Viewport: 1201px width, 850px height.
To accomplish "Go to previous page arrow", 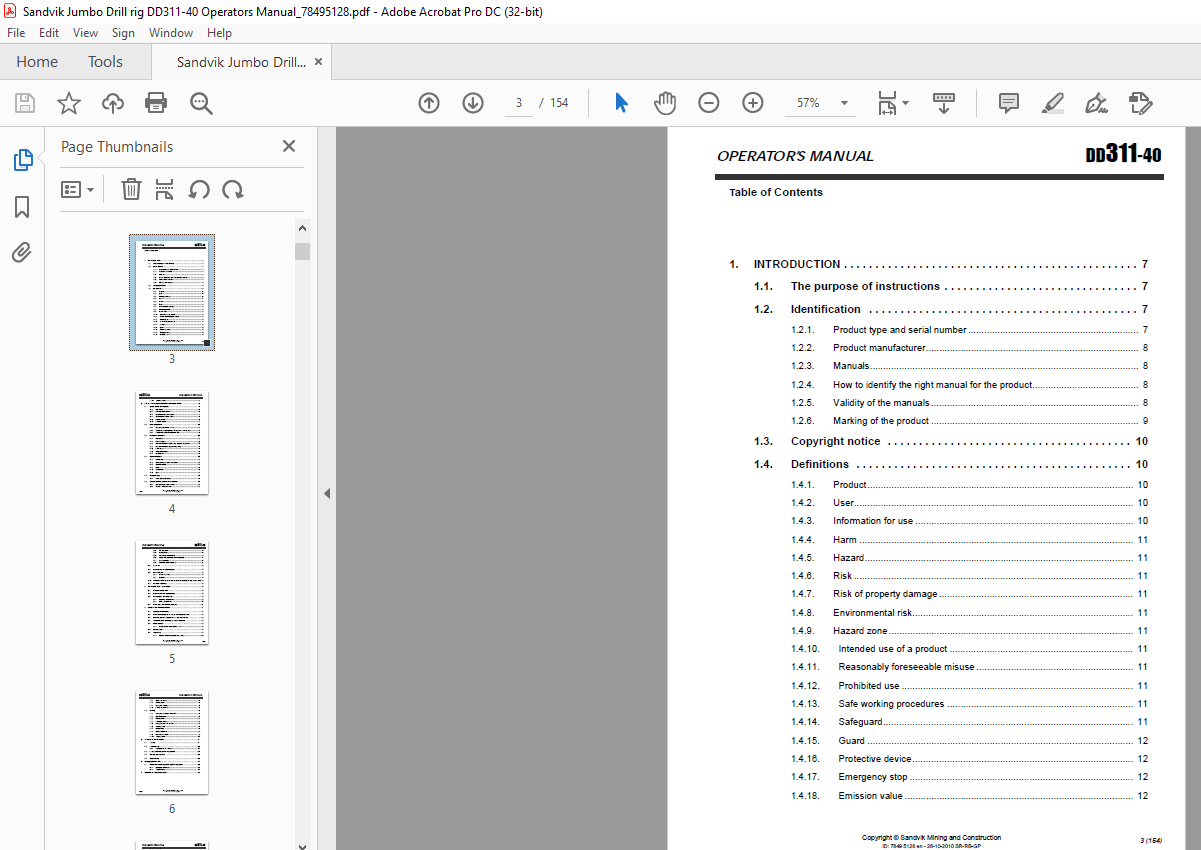I will coord(429,103).
